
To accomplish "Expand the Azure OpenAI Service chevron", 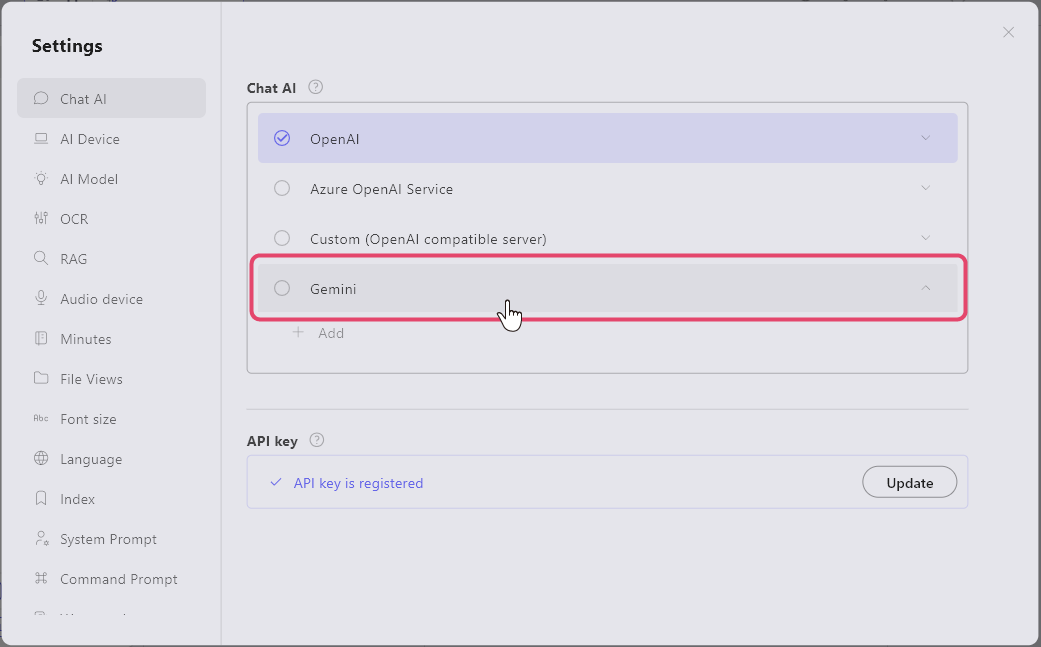I will [x=926, y=188].
